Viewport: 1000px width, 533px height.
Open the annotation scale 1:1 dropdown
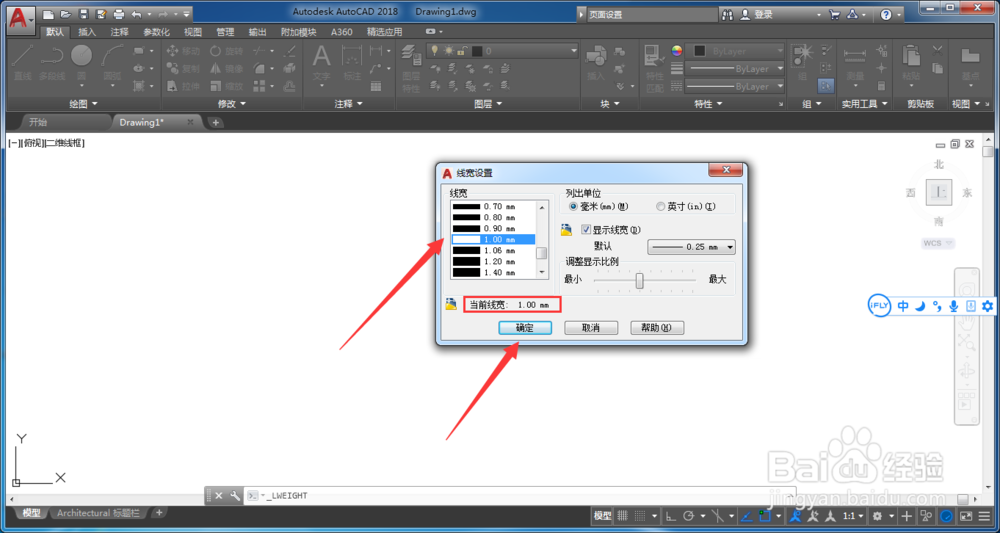point(853,516)
